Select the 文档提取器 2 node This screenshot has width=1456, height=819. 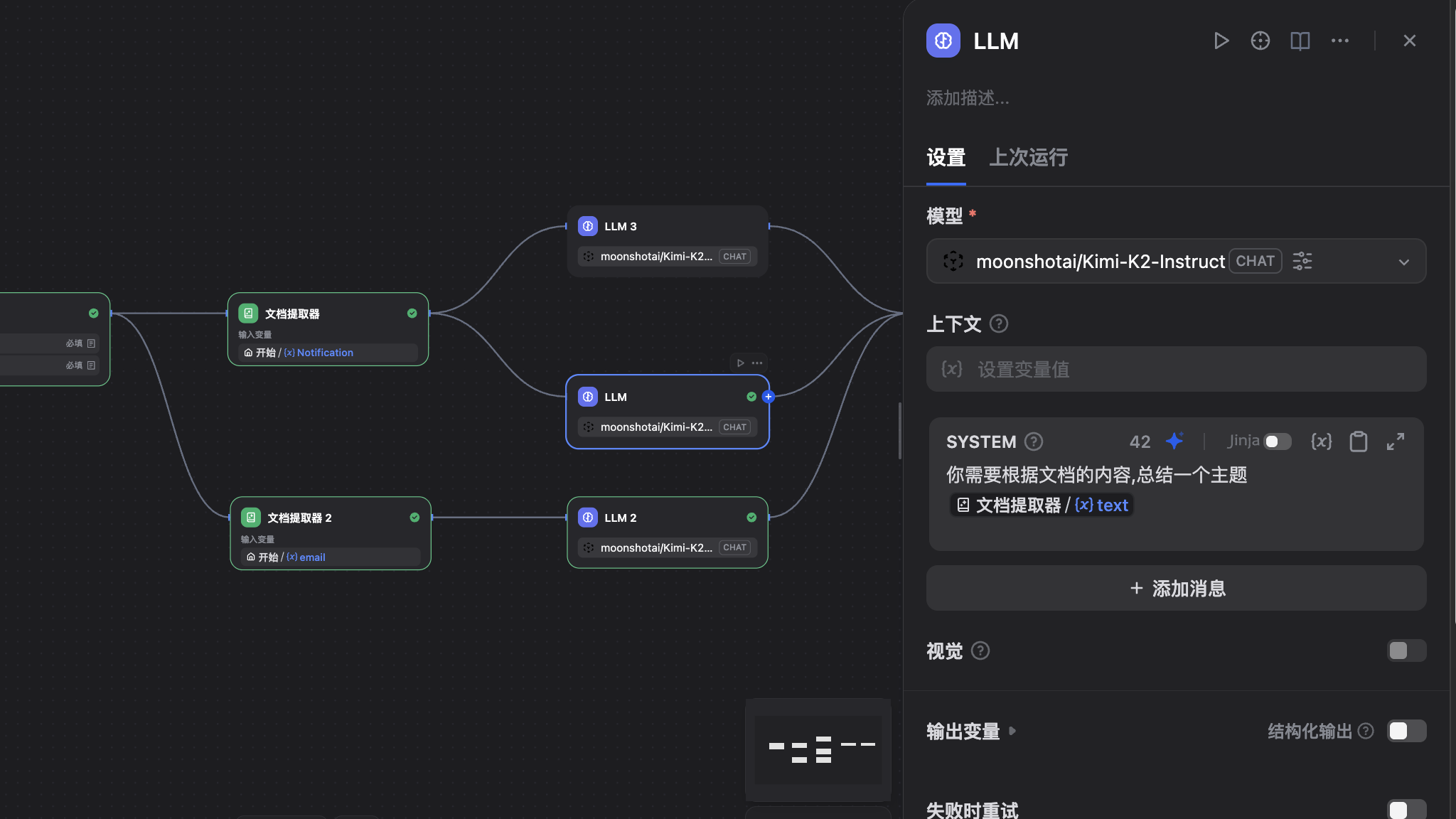(330, 533)
